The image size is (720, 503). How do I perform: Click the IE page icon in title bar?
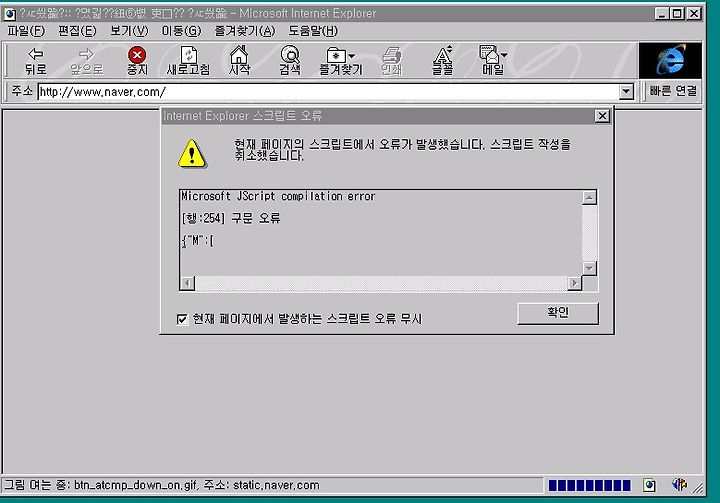[10, 14]
